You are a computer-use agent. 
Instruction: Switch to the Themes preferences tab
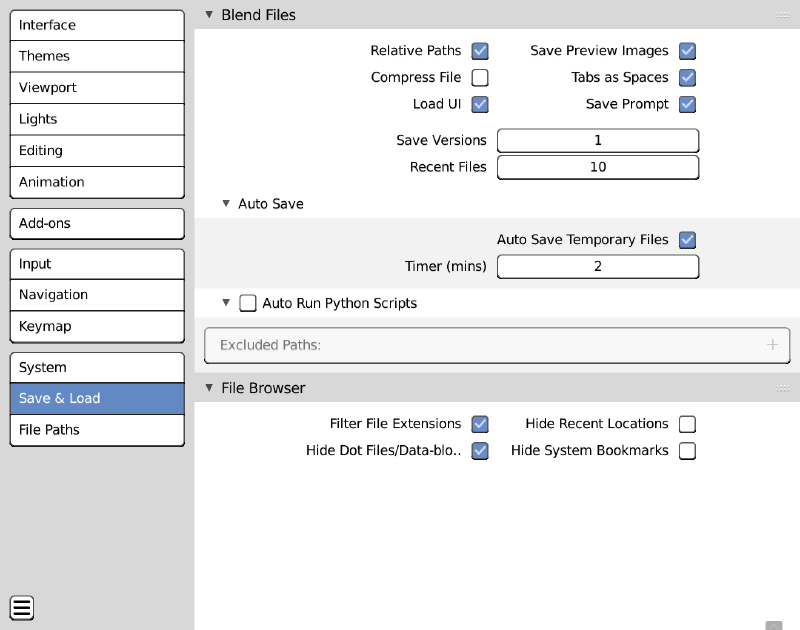pyautogui.click(x=97, y=56)
